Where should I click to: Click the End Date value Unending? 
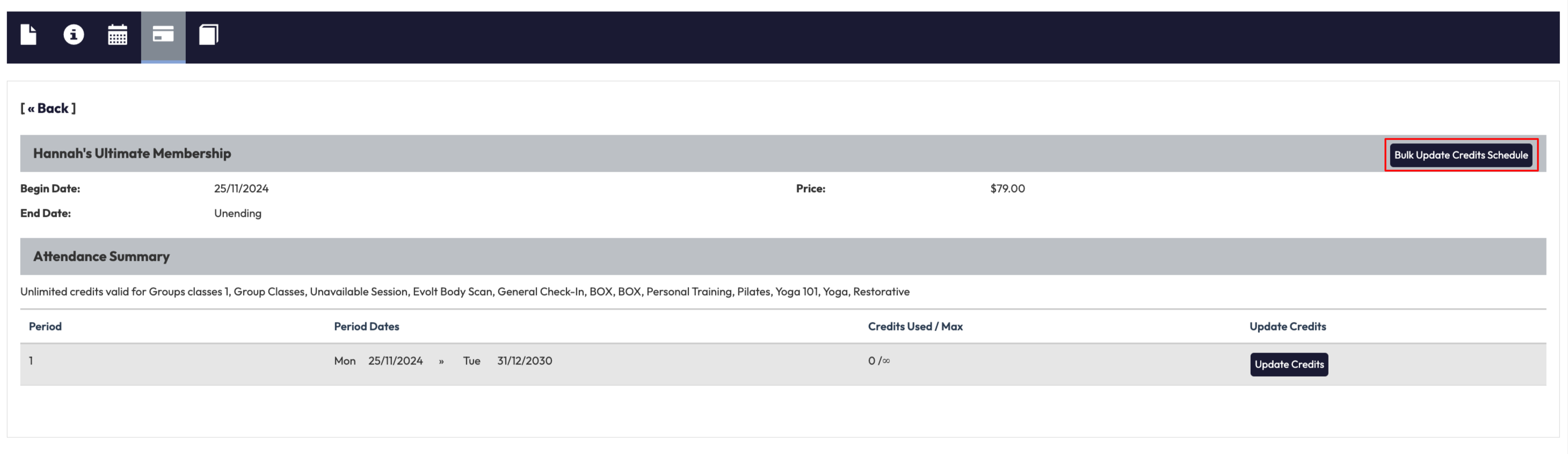[x=237, y=213]
